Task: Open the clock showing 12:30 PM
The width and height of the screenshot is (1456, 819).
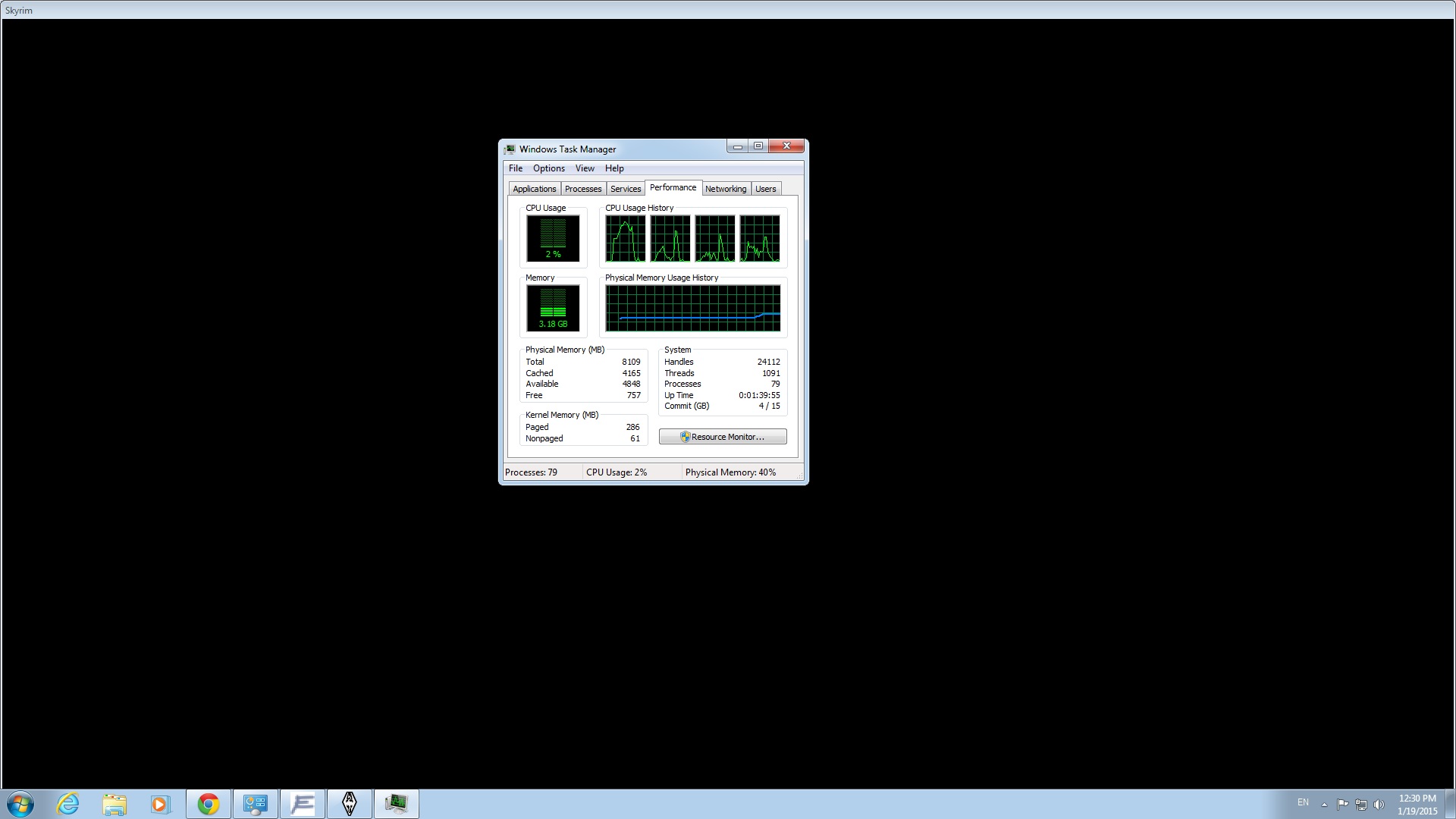Action: tap(1417, 805)
